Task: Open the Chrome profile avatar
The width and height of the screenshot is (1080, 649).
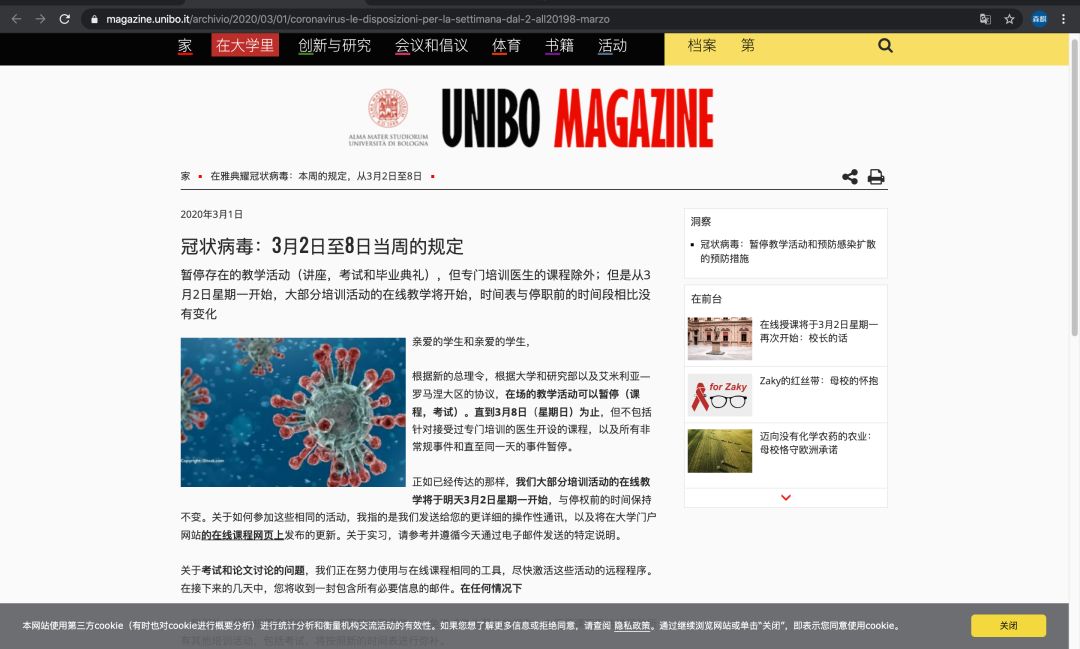Action: point(1039,19)
